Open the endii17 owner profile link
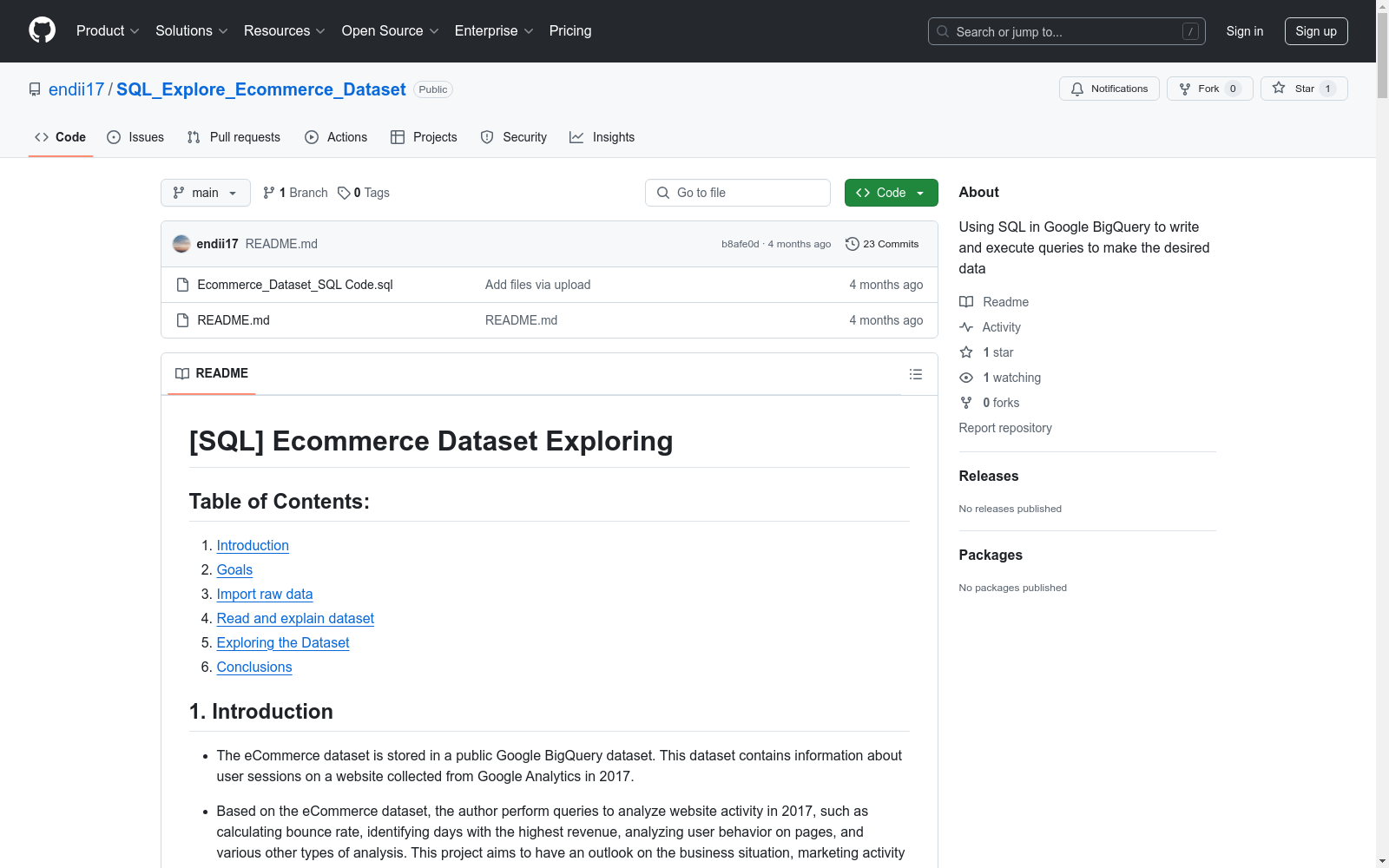This screenshot has height=868, width=1389. click(76, 89)
